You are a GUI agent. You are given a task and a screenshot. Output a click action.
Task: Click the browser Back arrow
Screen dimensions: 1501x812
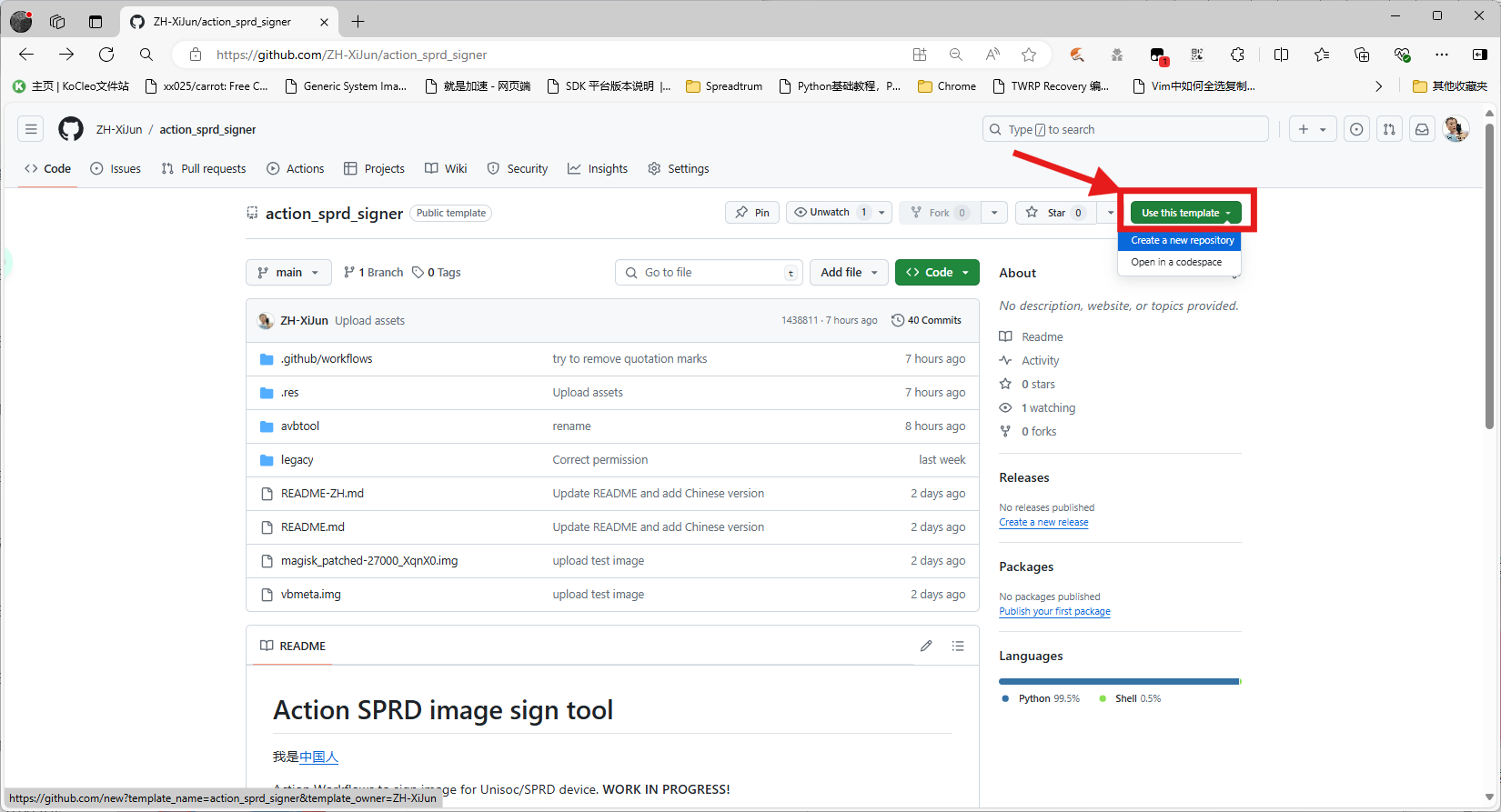pyautogui.click(x=26, y=55)
